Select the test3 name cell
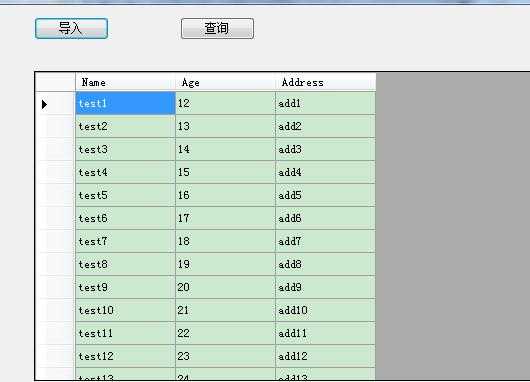Screen dimensions: 530x382 coord(125,149)
